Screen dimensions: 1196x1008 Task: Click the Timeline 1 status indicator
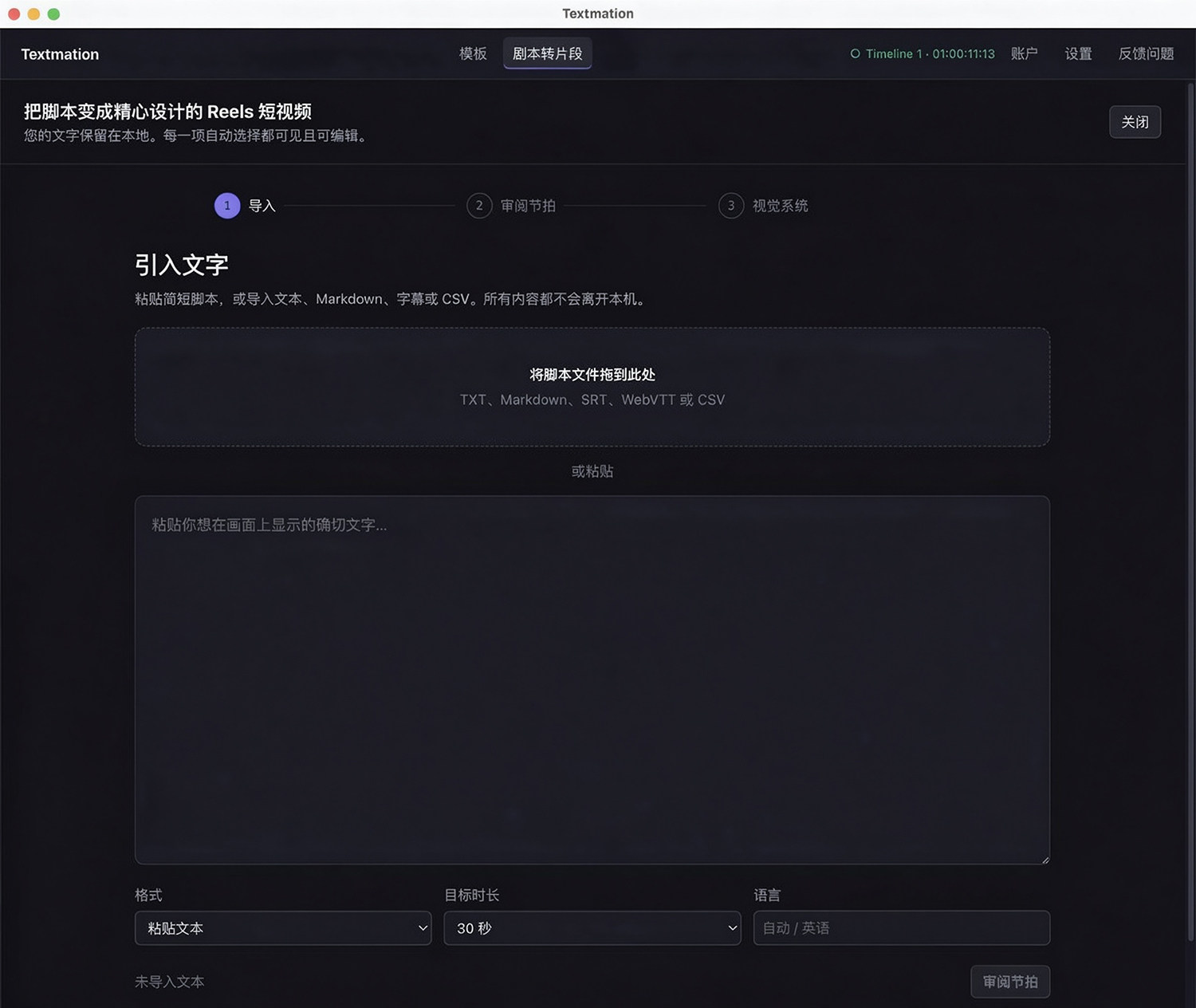923,53
